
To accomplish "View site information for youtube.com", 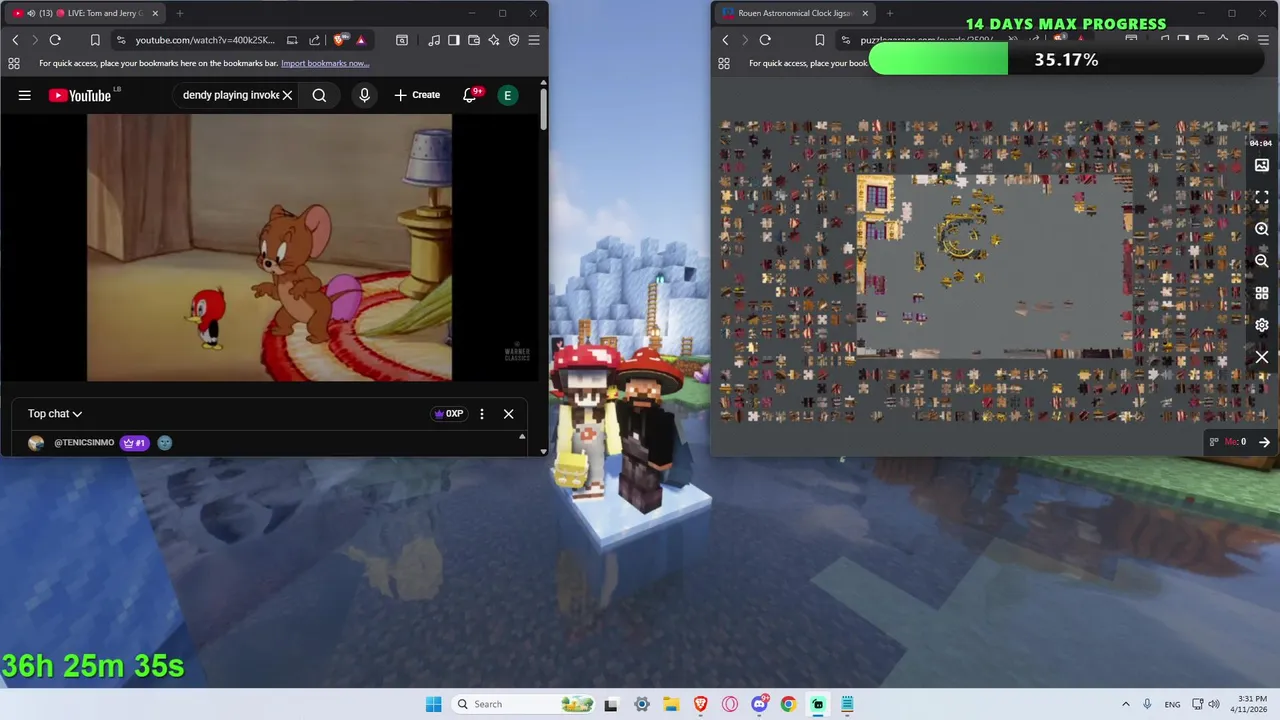I will pyautogui.click(x=121, y=40).
